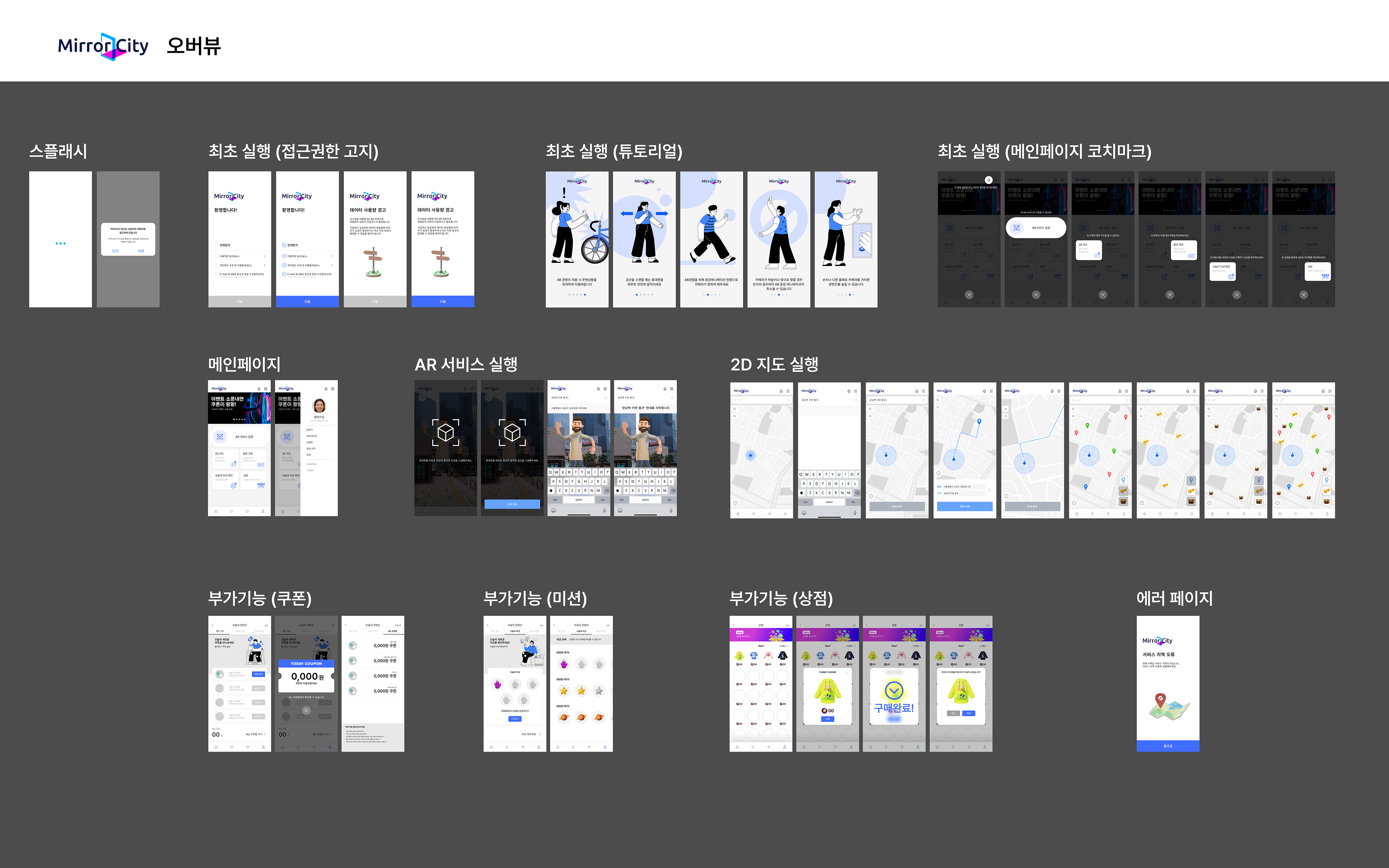The width and height of the screenshot is (1389, 868).
Task: Expand 이용약관 동의 chevron on first welcome screen
Action: [x=265, y=256]
